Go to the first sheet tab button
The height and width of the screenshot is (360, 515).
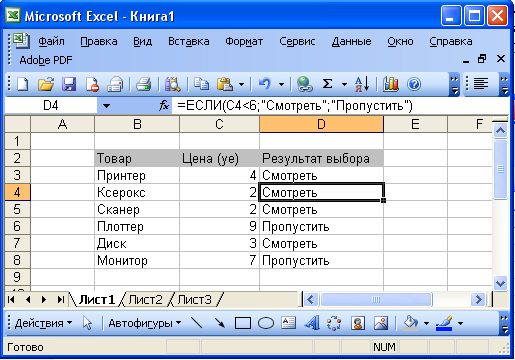point(11,299)
